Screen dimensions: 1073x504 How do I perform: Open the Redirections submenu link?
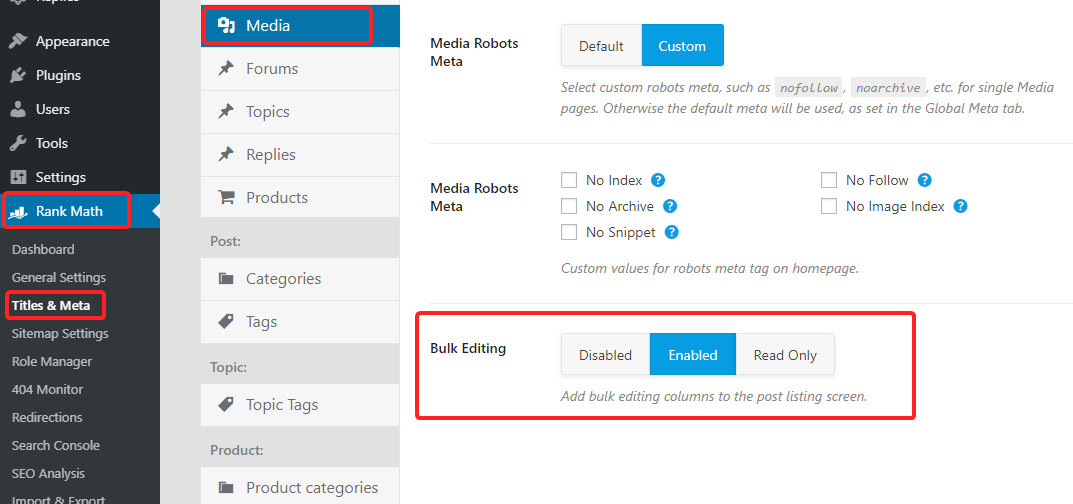click(x=47, y=417)
